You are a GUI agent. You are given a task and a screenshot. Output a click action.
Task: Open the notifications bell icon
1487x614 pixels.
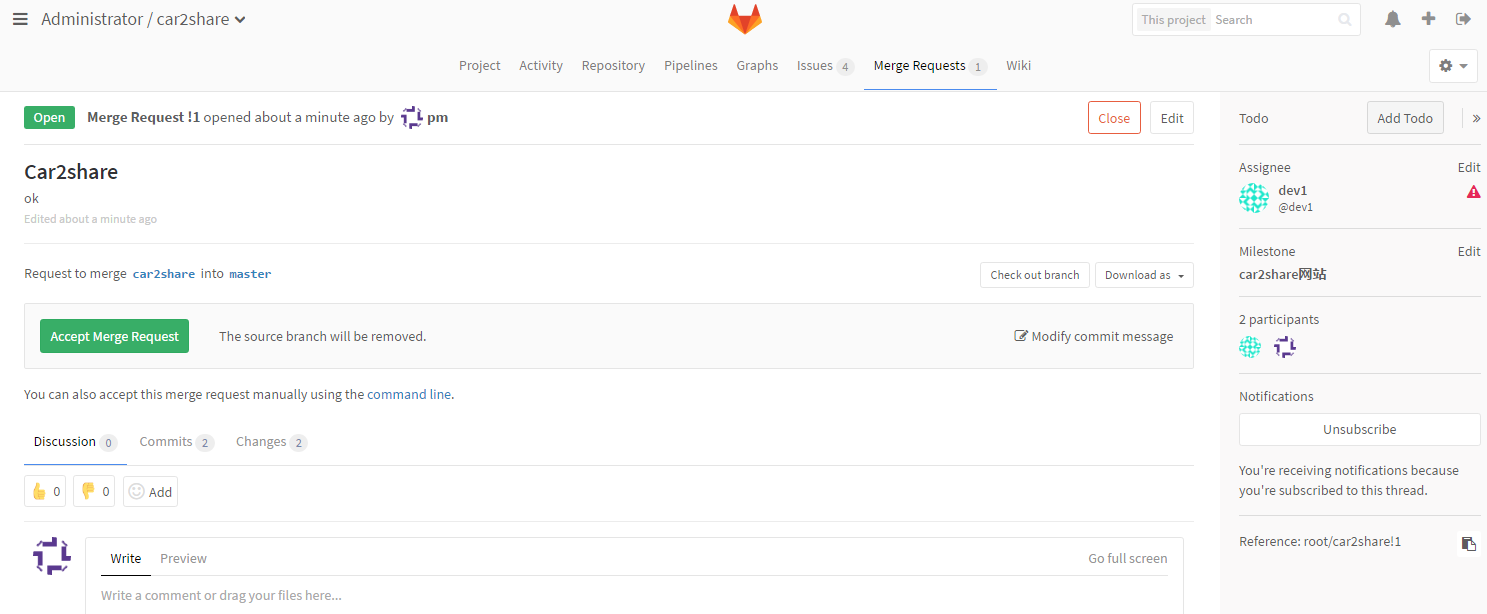pyautogui.click(x=1392, y=19)
